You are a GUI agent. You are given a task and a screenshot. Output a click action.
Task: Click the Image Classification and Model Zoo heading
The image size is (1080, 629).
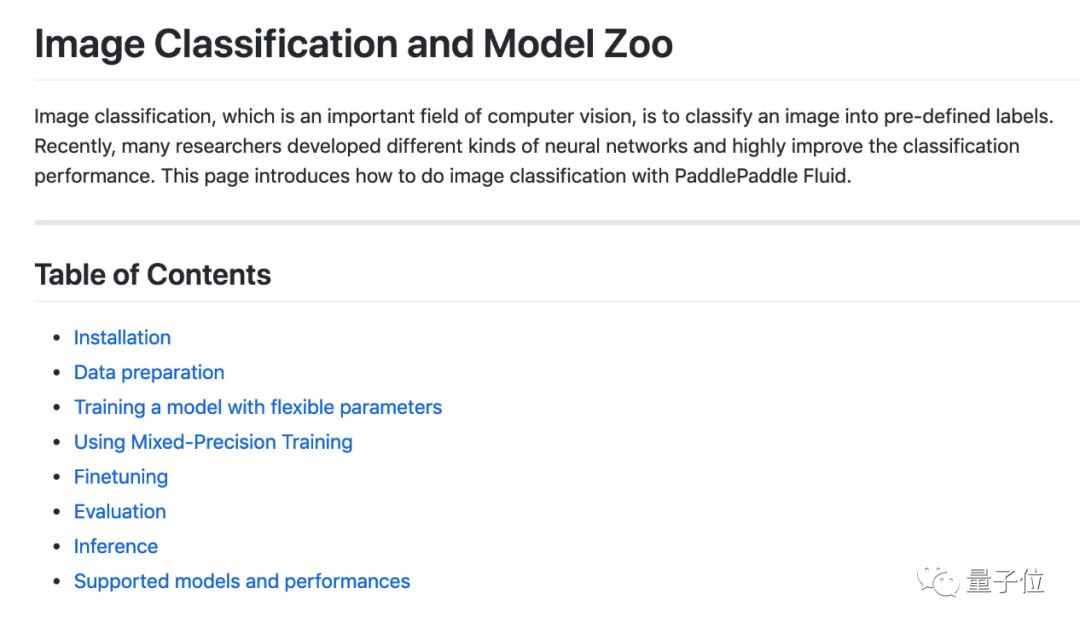click(x=353, y=44)
